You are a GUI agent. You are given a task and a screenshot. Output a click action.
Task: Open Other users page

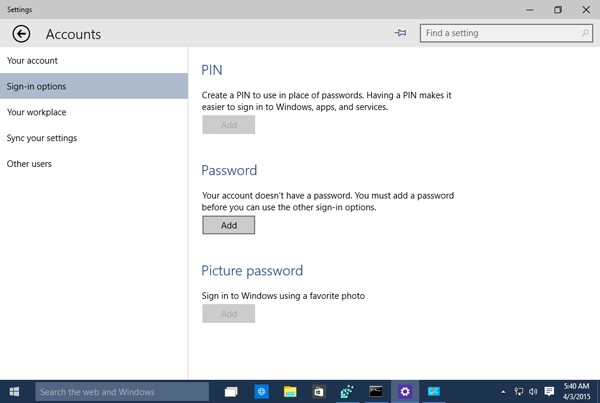[x=94, y=164]
